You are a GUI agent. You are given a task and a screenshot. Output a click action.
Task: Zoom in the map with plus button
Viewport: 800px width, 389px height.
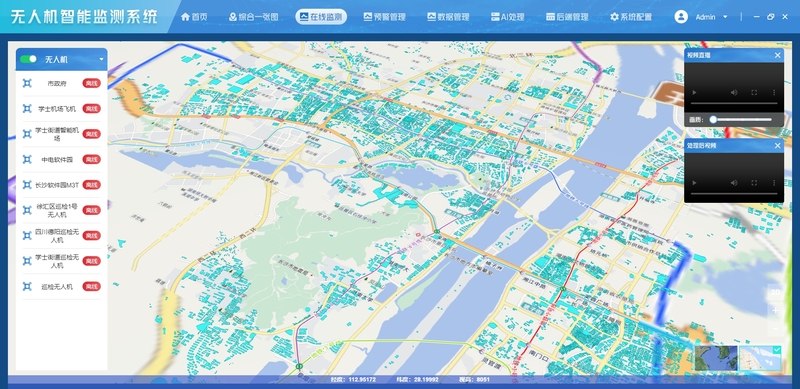coord(775,310)
